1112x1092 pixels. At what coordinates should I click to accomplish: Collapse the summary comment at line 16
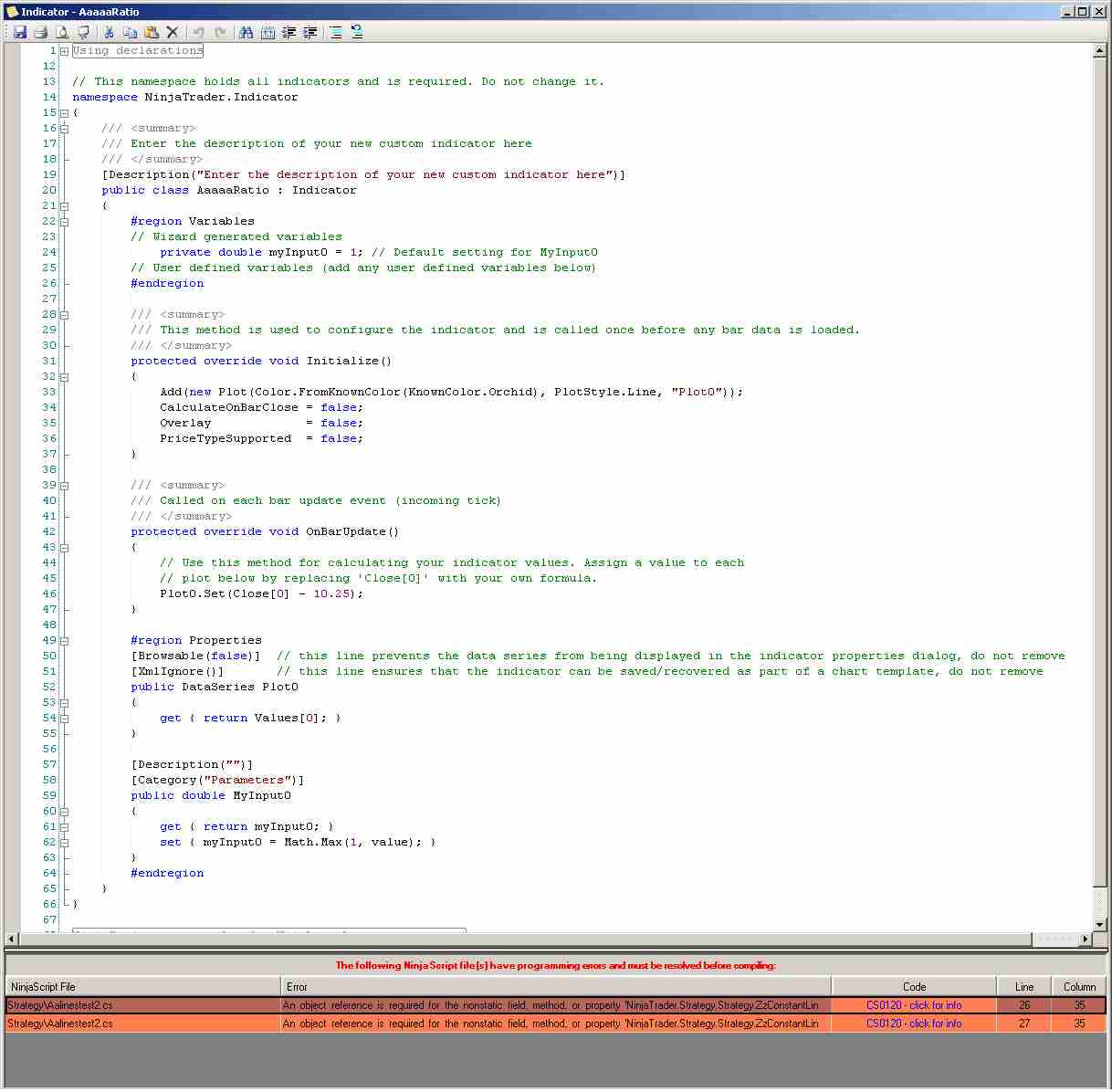coord(64,129)
